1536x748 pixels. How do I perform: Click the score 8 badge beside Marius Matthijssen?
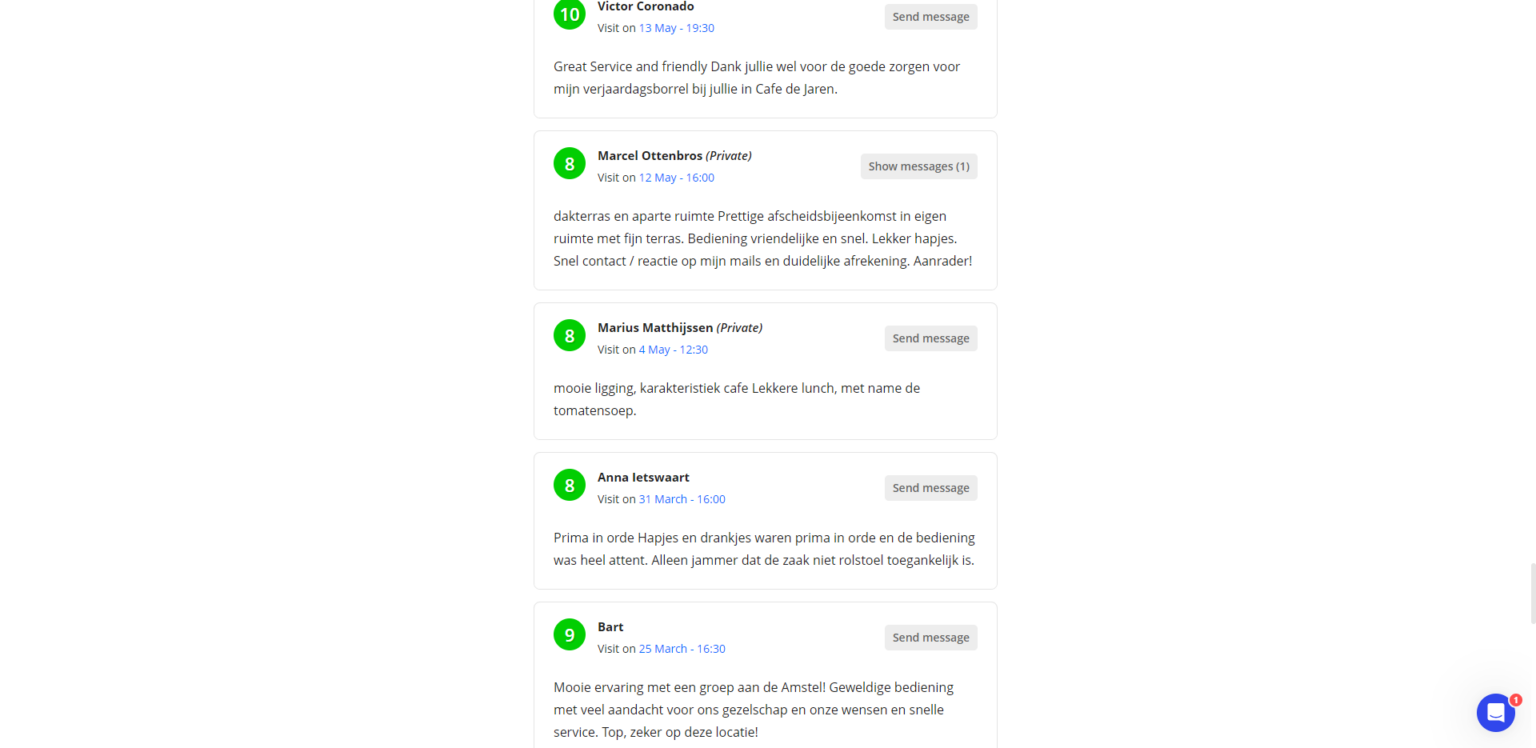(x=569, y=336)
